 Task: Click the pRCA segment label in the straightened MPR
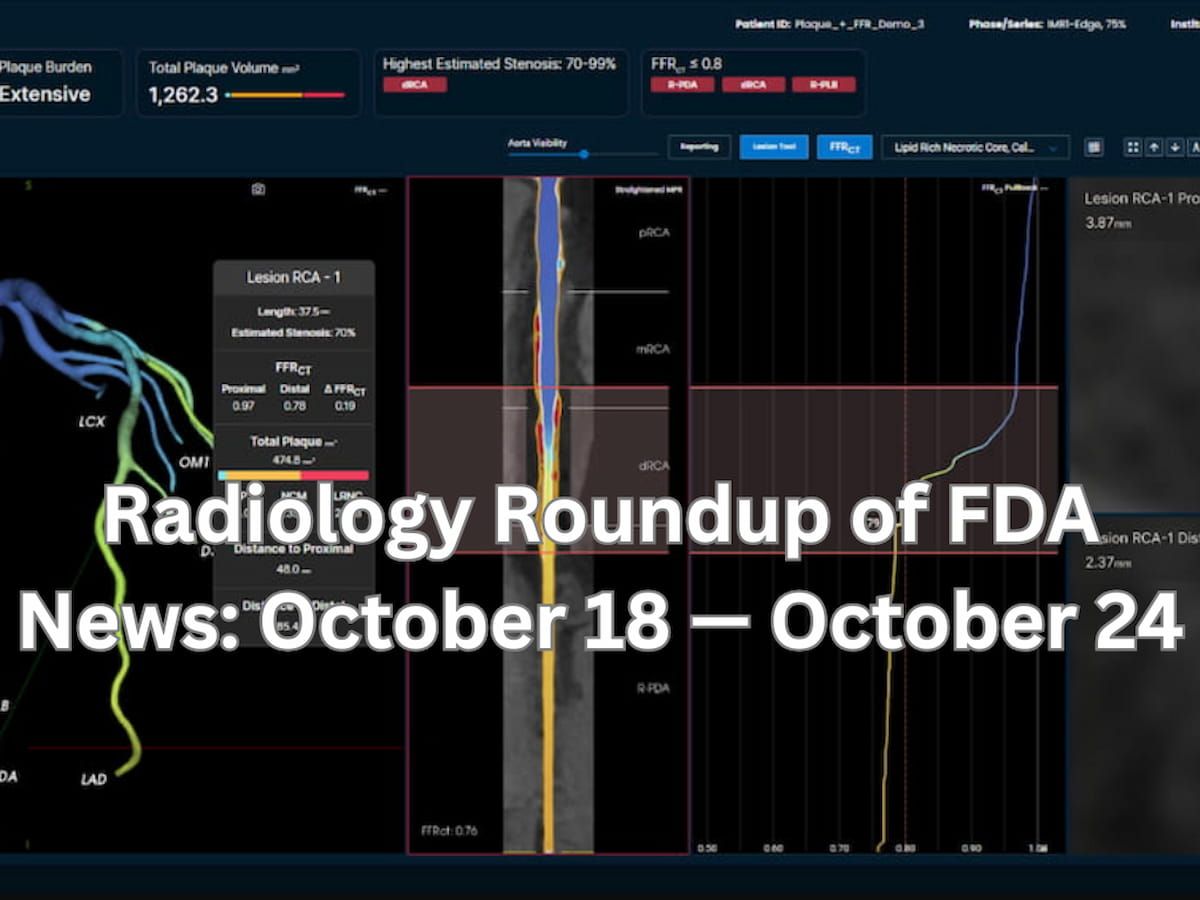coord(654,232)
